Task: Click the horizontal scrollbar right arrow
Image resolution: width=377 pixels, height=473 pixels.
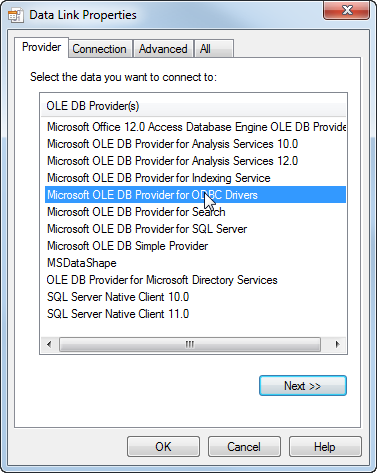Action: [337, 344]
